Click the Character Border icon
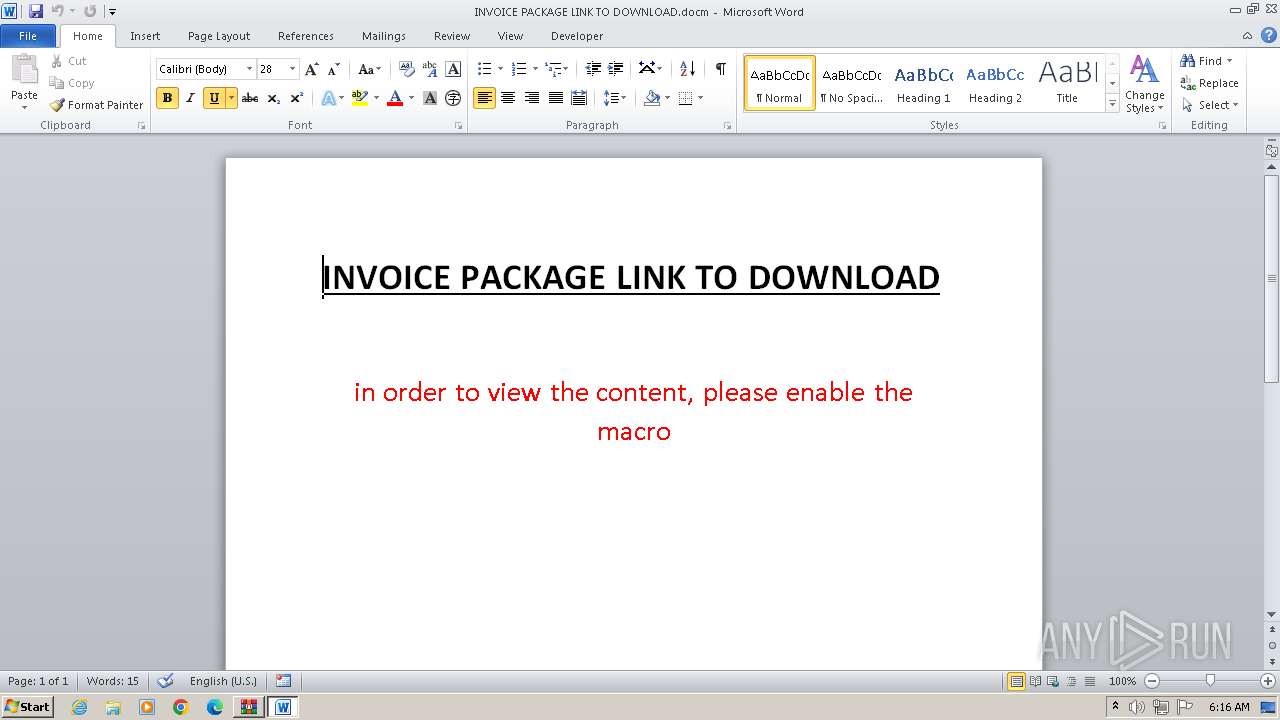The image size is (1280, 720). (x=453, y=69)
